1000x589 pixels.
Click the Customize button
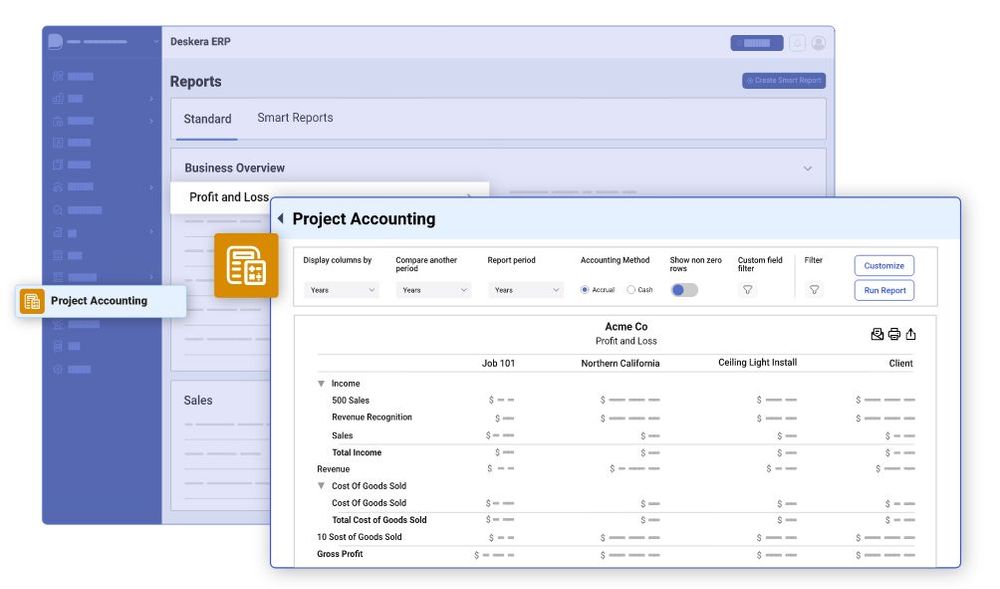coord(883,266)
